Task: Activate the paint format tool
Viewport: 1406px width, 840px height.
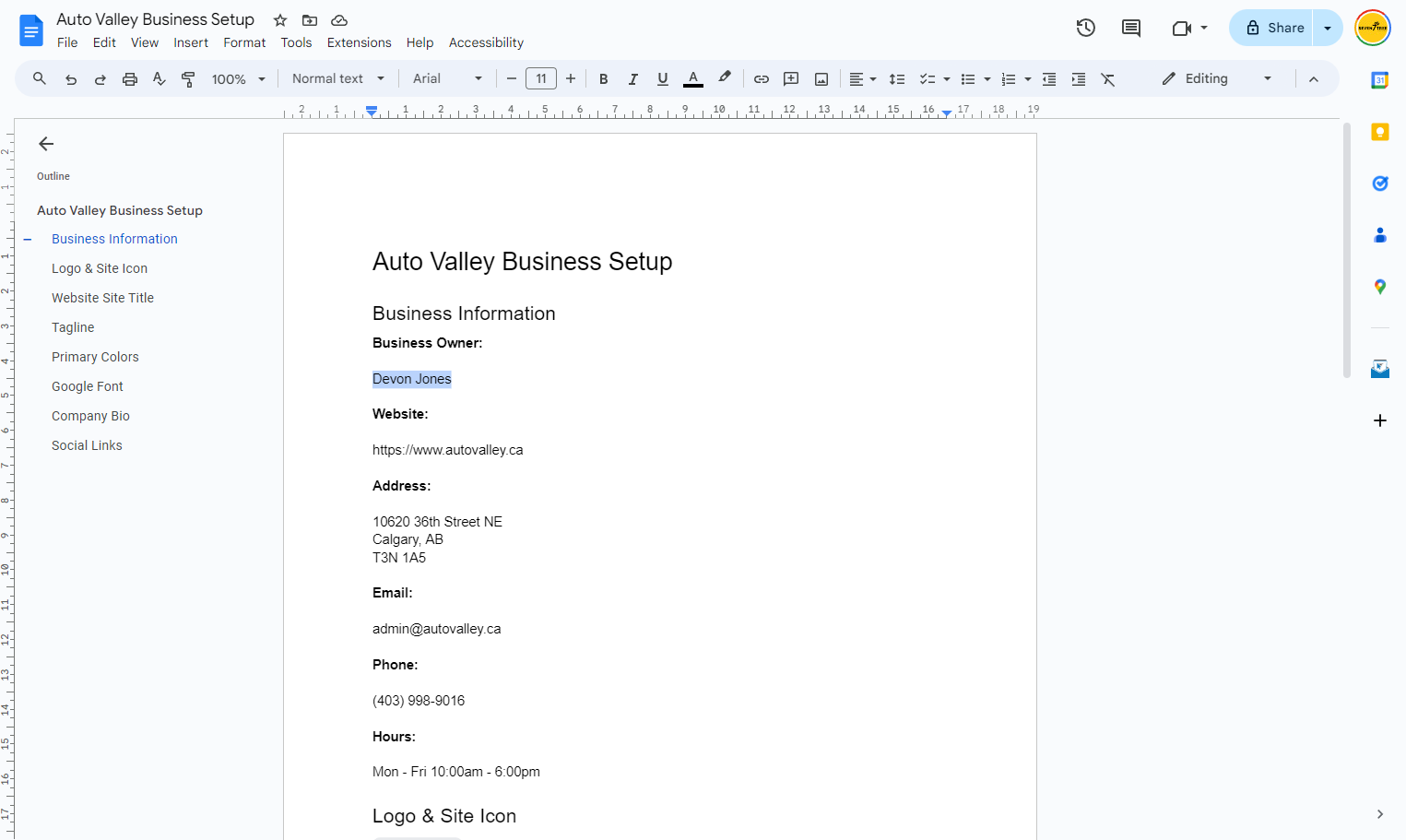Action: (188, 79)
